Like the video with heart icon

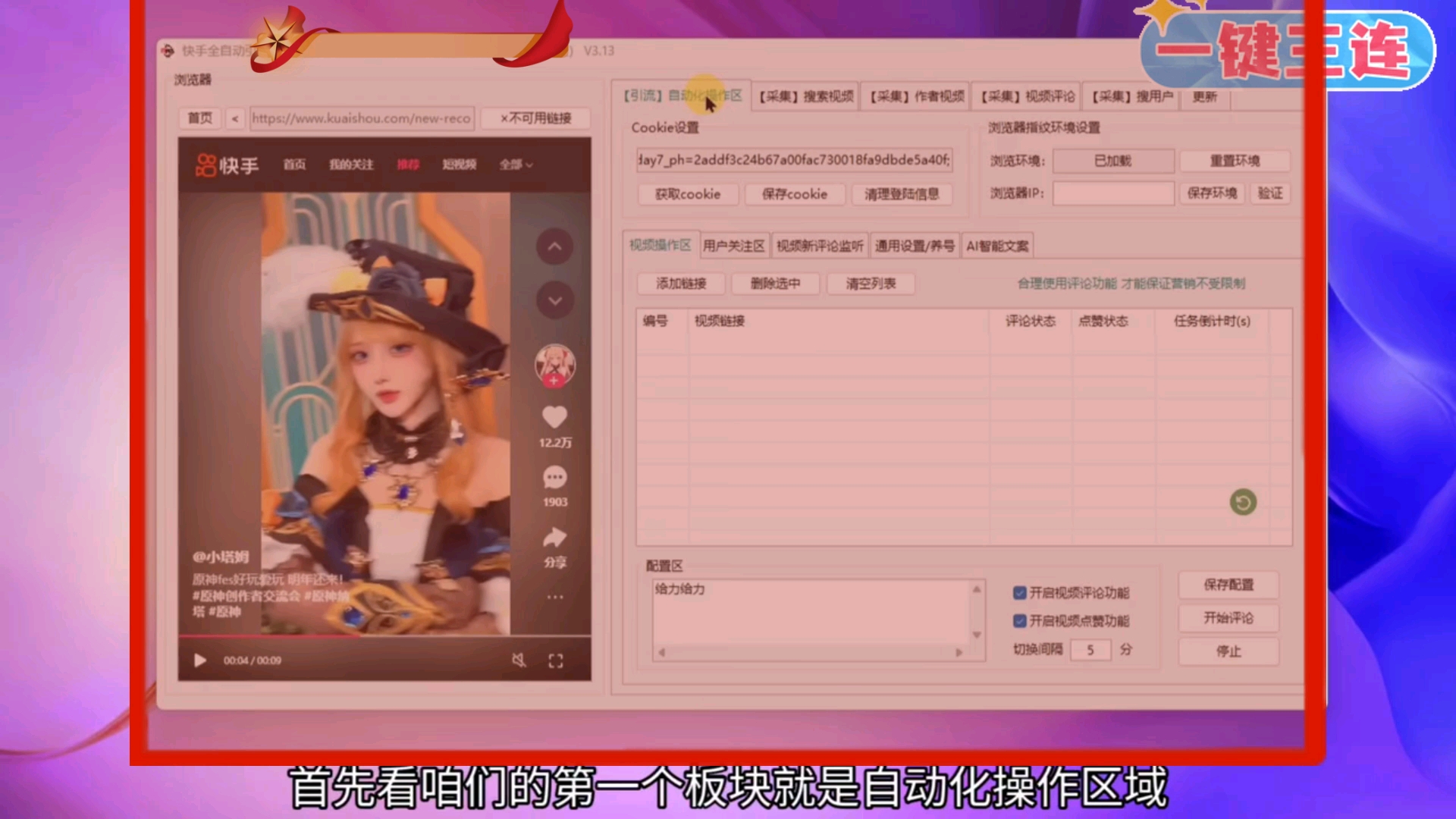click(x=554, y=416)
